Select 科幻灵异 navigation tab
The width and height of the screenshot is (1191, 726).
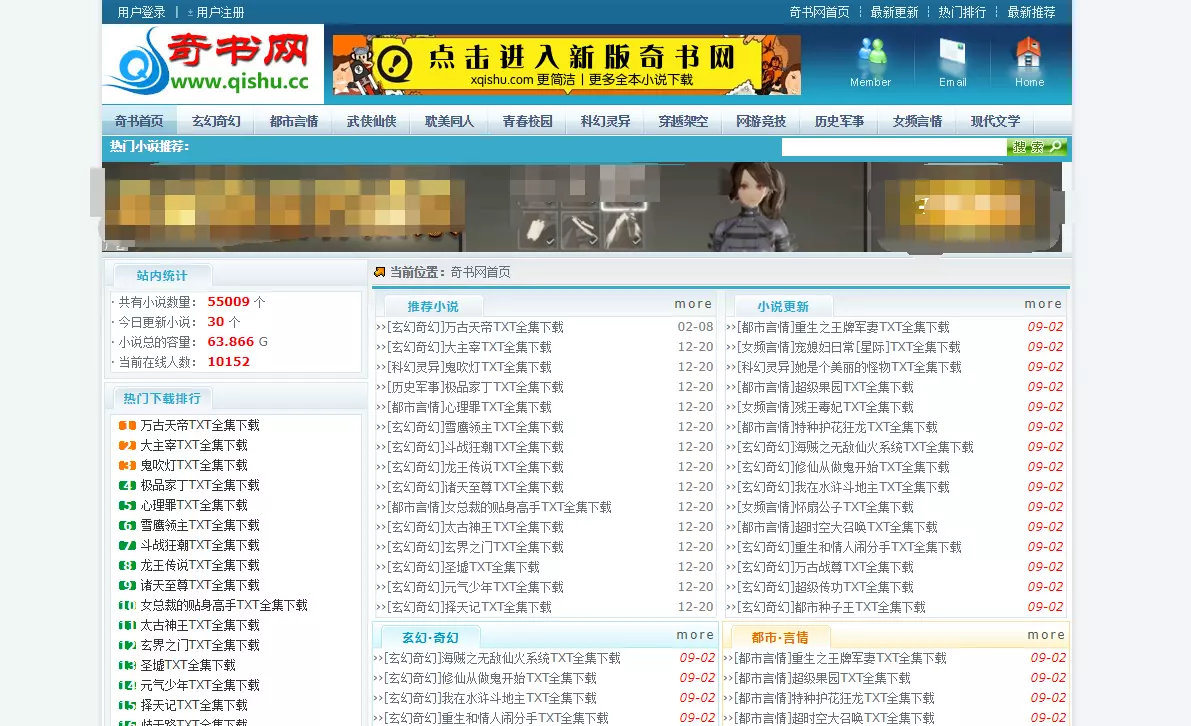(605, 121)
